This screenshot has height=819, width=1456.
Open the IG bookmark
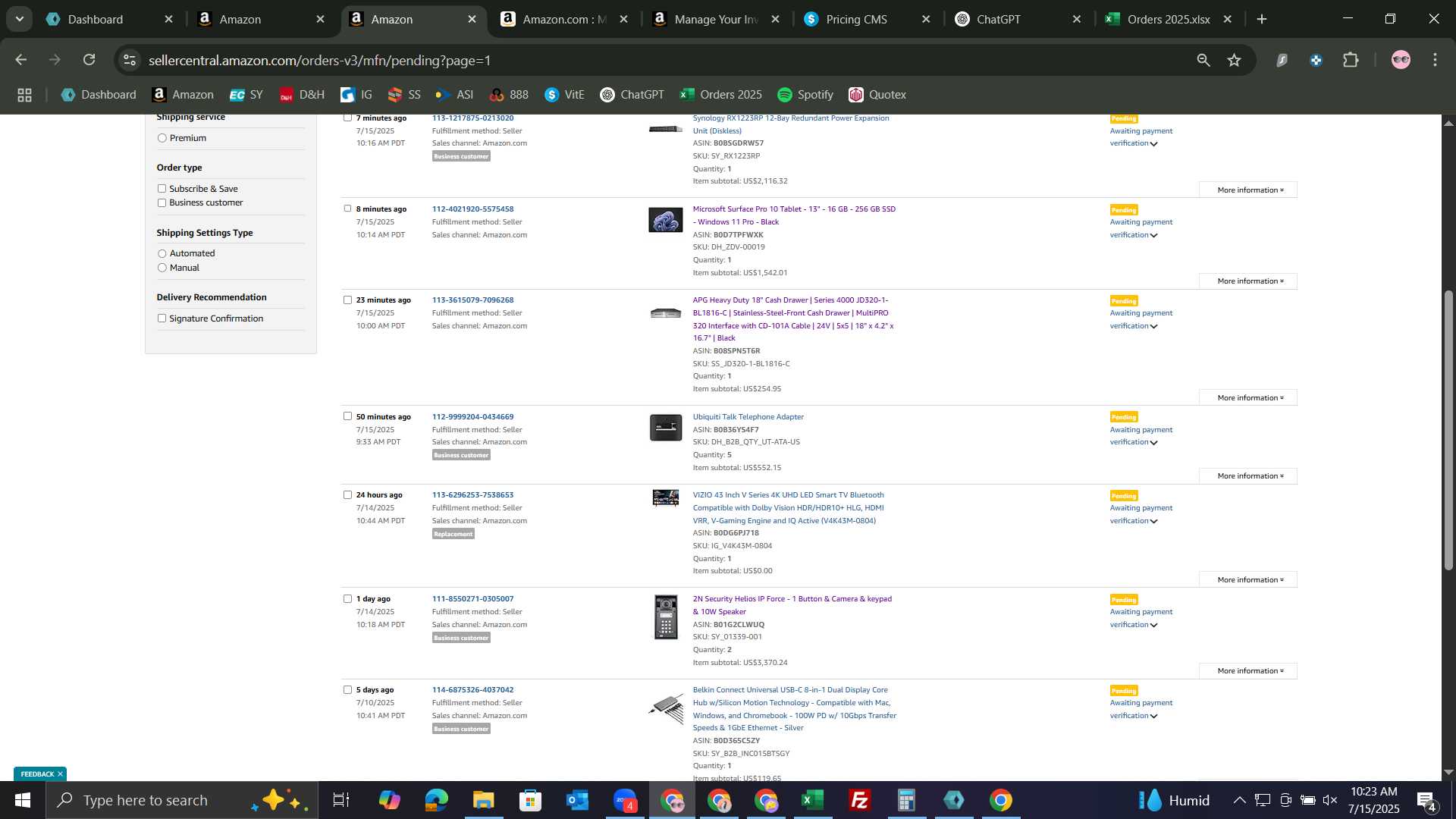pos(356,95)
